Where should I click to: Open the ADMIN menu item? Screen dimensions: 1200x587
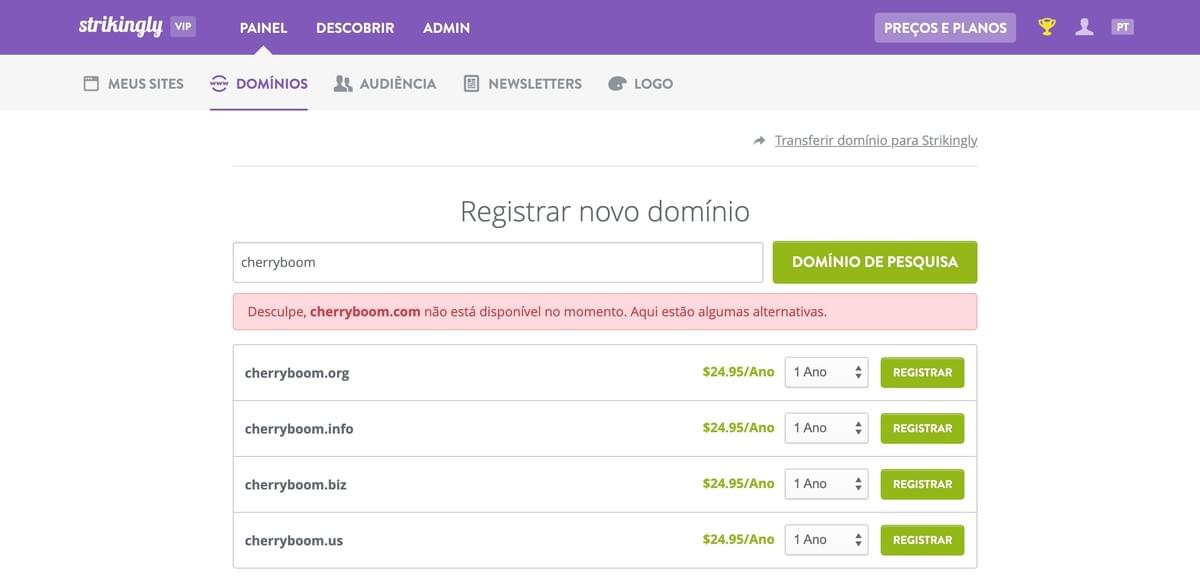pos(446,27)
